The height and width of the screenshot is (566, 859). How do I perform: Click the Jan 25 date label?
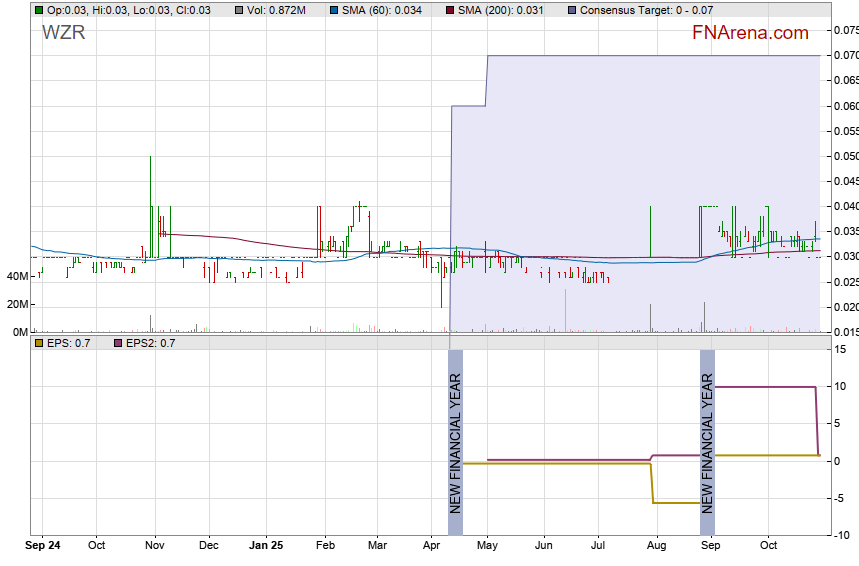click(x=266, y=546)
